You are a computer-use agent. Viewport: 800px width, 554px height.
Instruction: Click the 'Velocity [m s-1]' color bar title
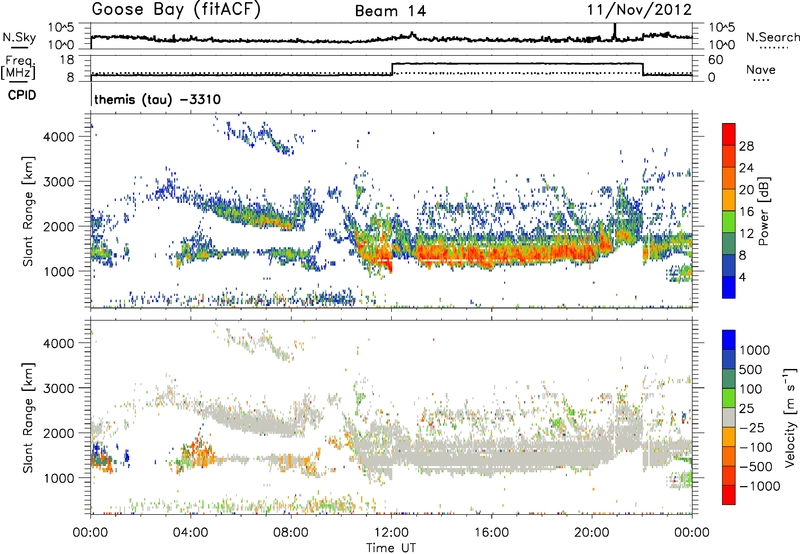[790, 417]
